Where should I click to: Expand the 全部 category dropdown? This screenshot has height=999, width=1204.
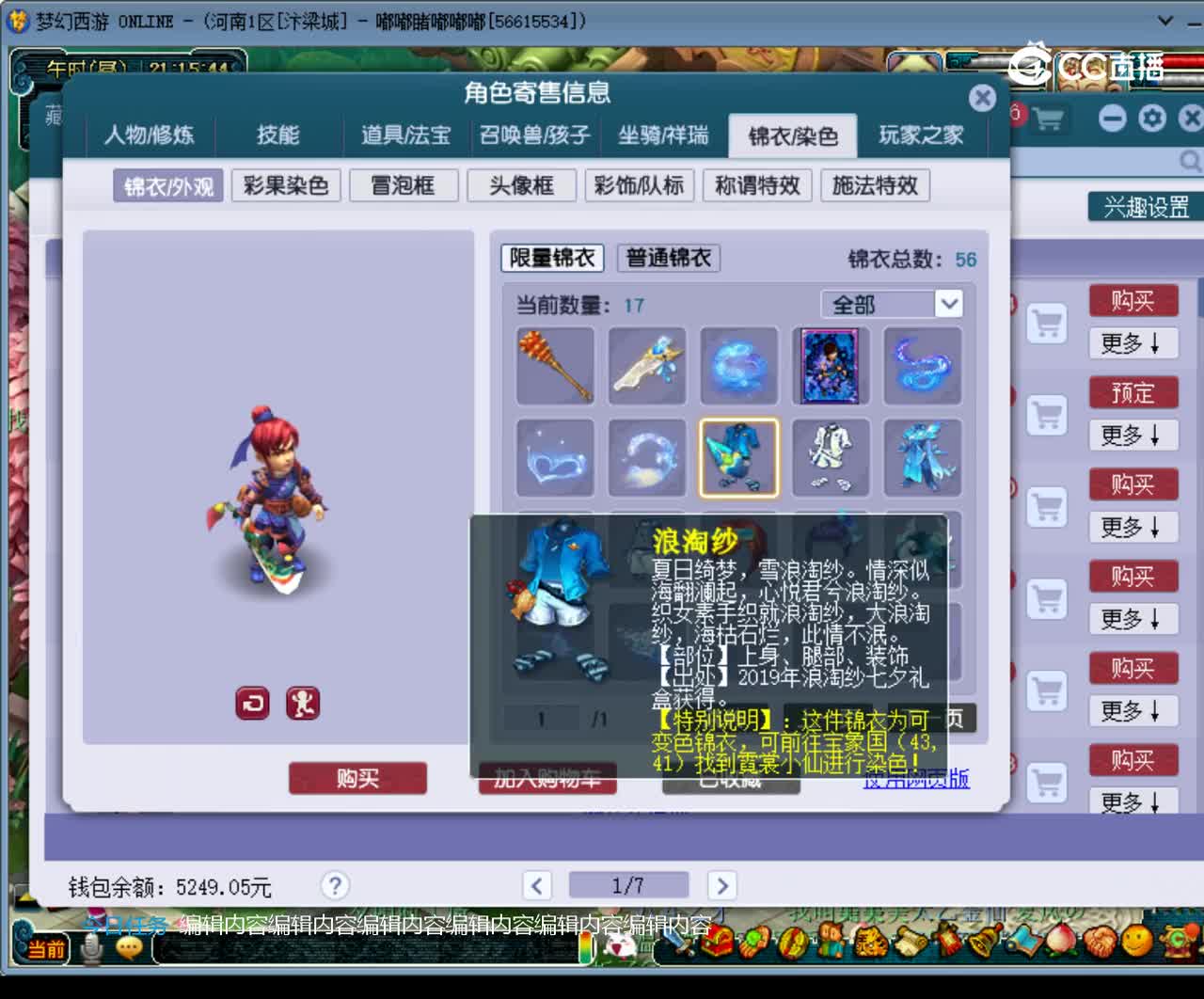[949, 304]
